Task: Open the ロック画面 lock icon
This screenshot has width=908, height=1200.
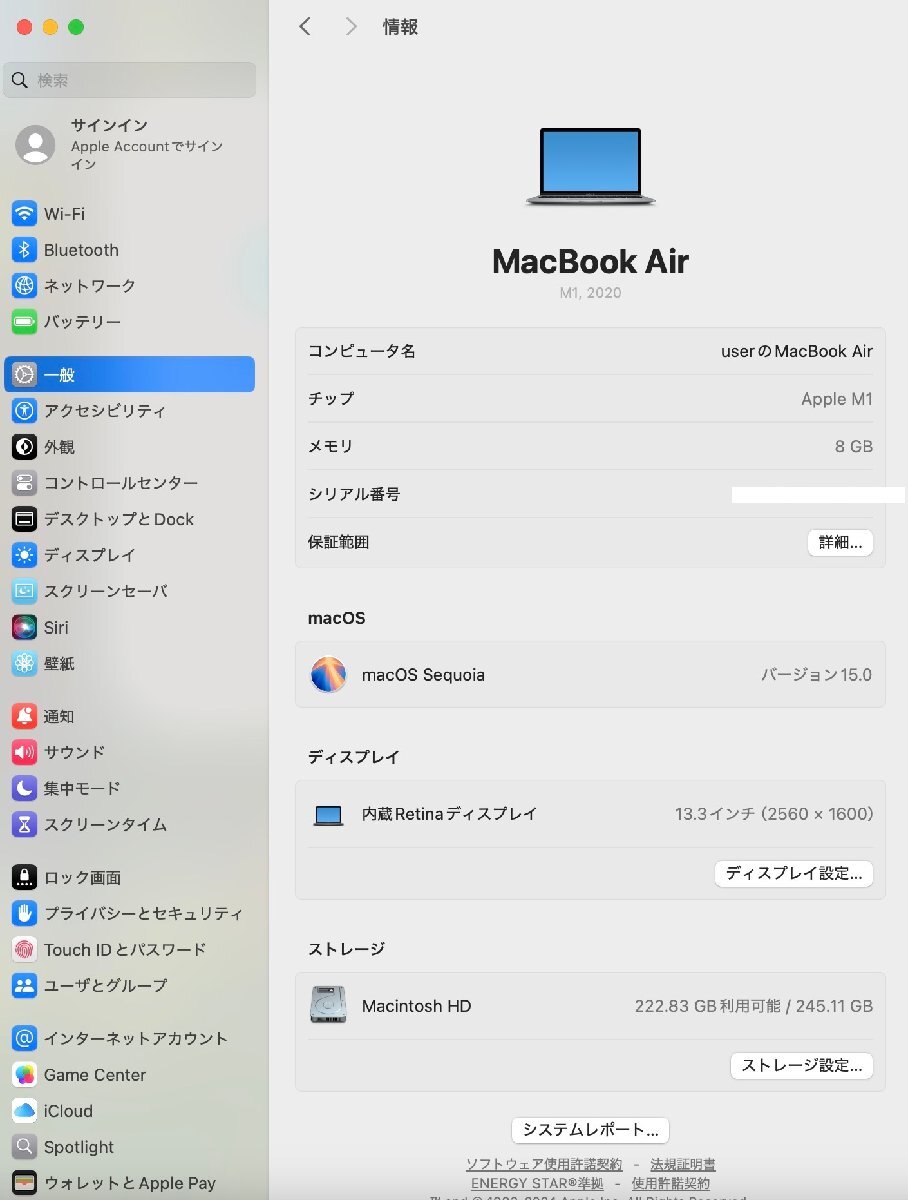Action: tap(25, 877)
